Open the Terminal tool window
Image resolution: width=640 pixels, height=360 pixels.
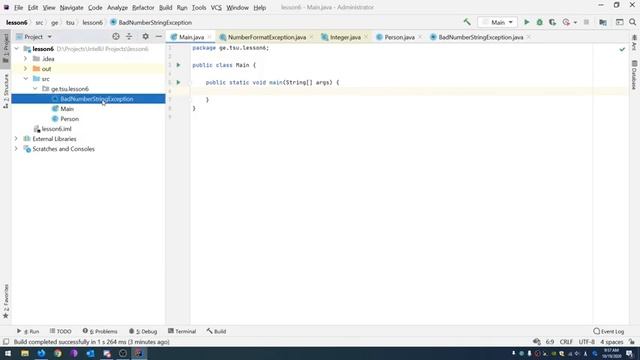[x=182, y=331]
